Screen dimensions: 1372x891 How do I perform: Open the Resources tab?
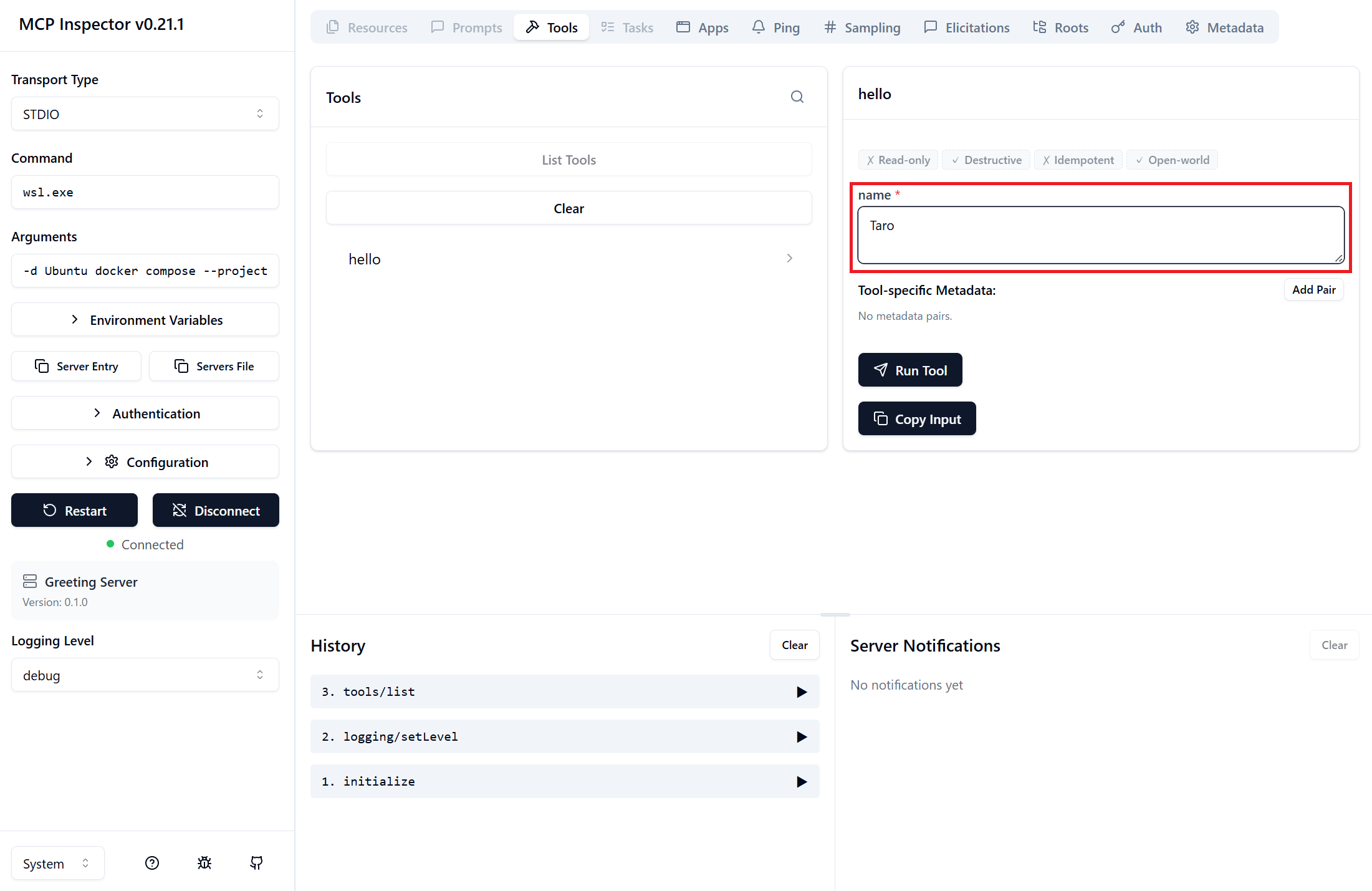point(367,27)
